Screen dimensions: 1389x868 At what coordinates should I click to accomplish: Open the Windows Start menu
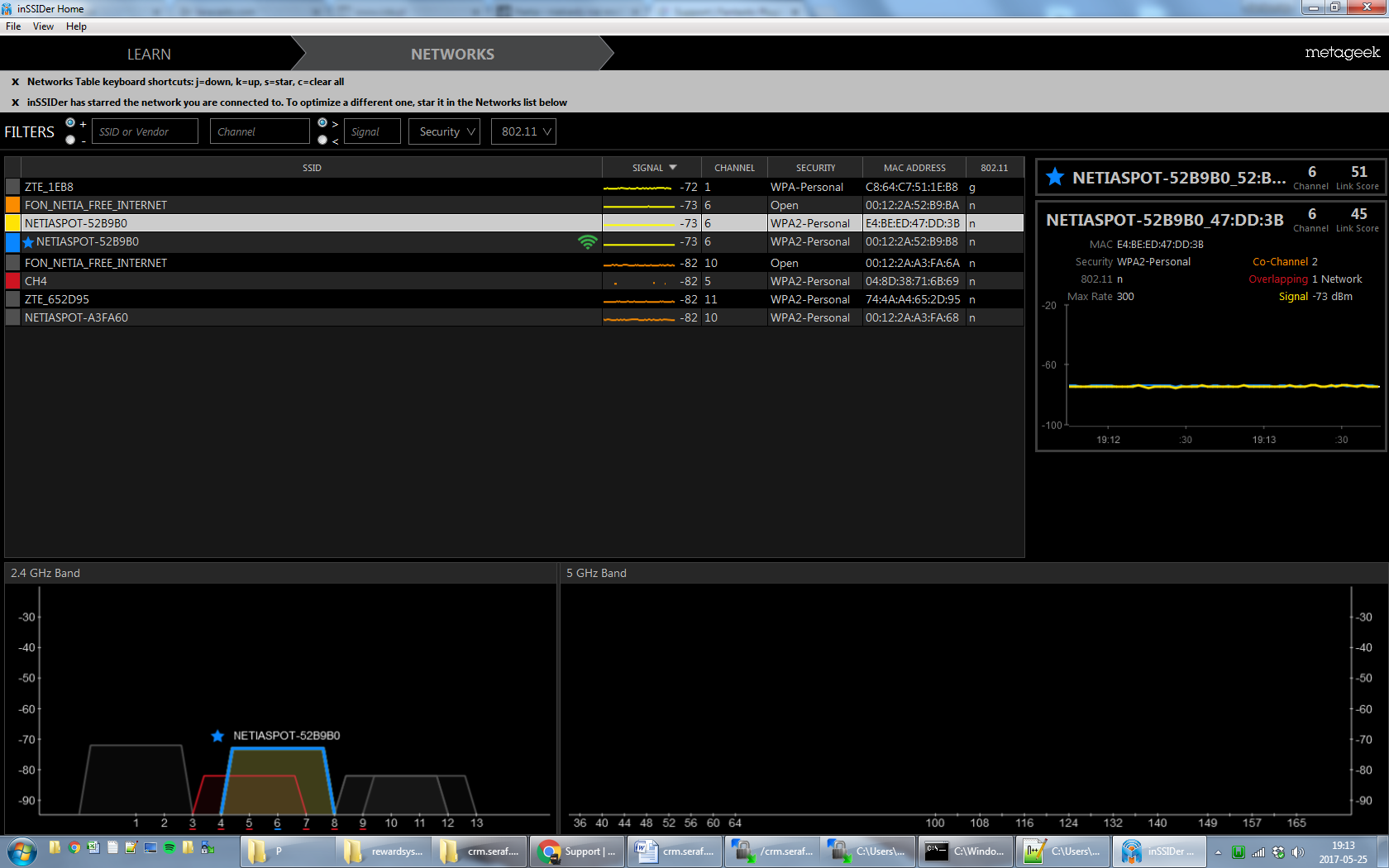[21, 851]
